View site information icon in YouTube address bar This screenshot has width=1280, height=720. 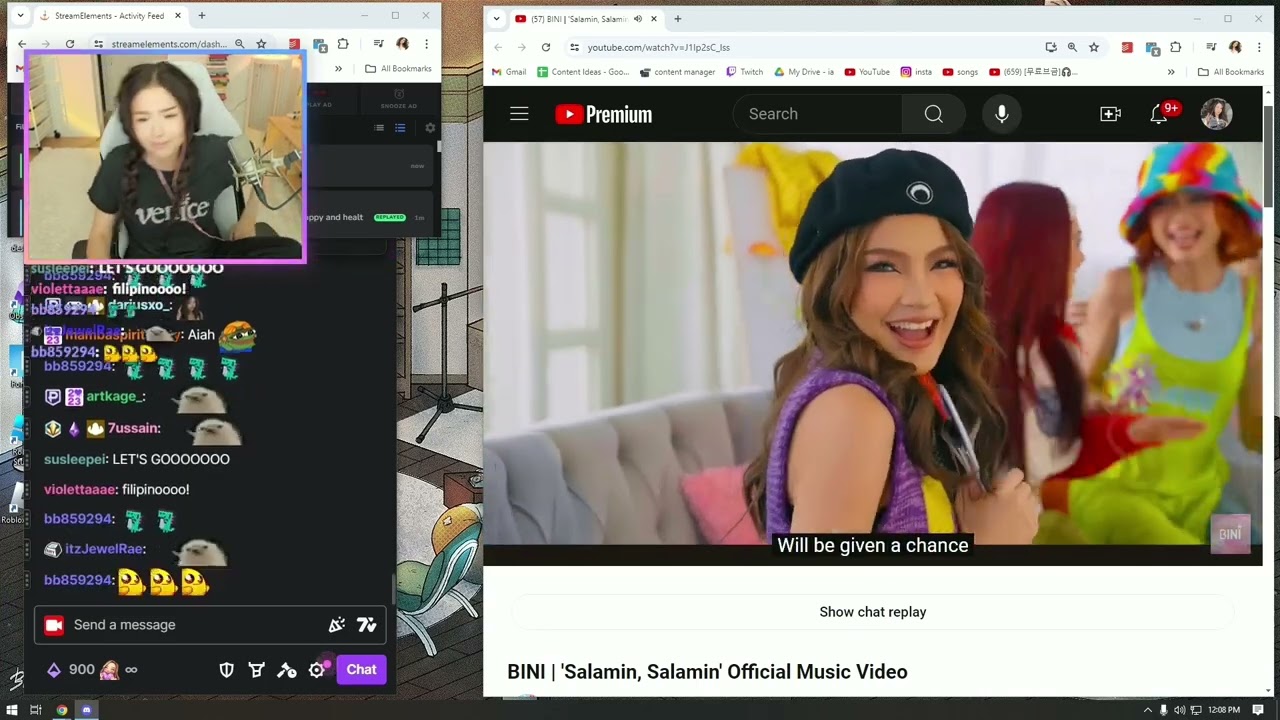click(x=574, y=47)
